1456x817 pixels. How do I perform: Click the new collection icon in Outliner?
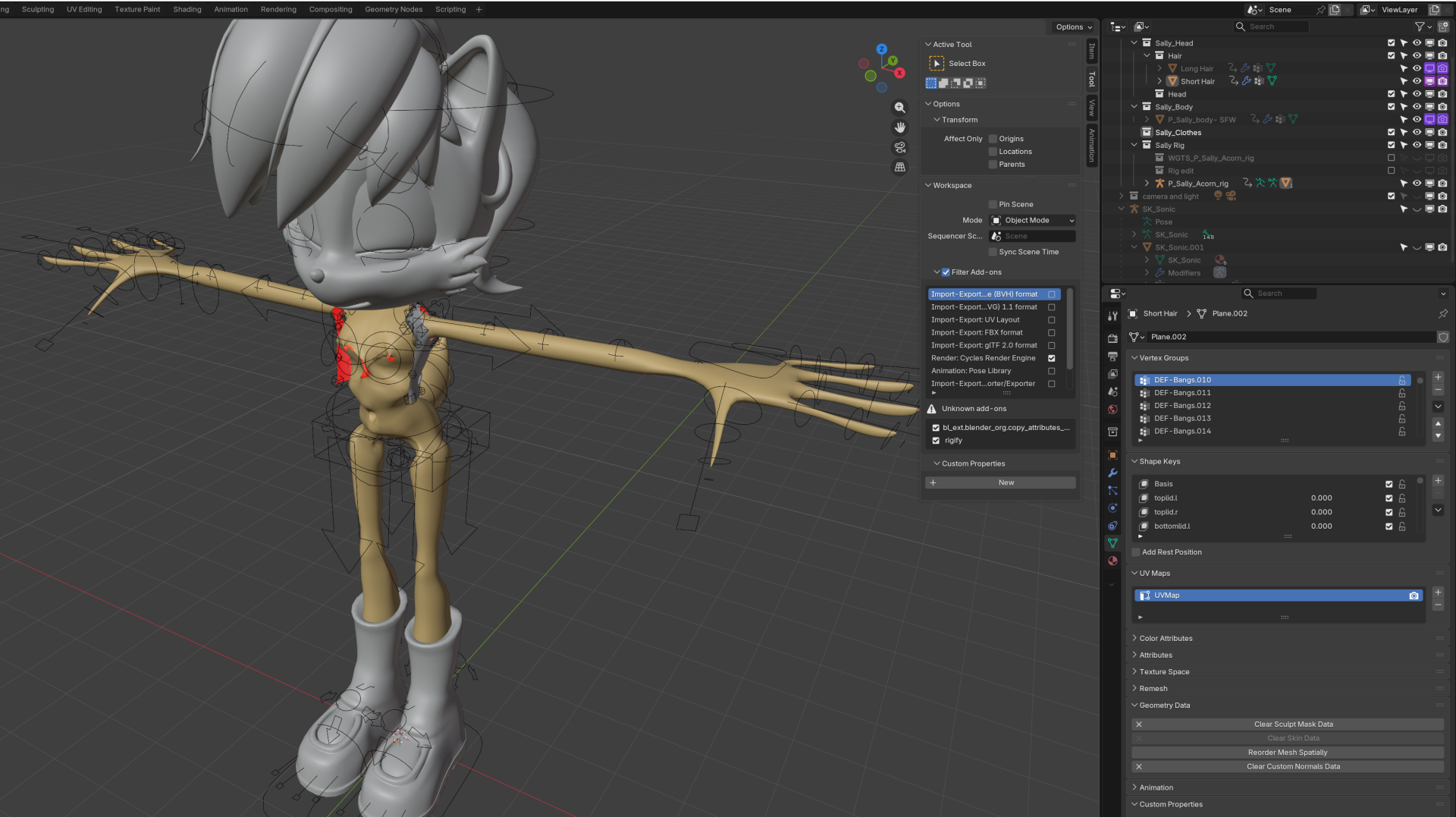tap(1443, 27)
